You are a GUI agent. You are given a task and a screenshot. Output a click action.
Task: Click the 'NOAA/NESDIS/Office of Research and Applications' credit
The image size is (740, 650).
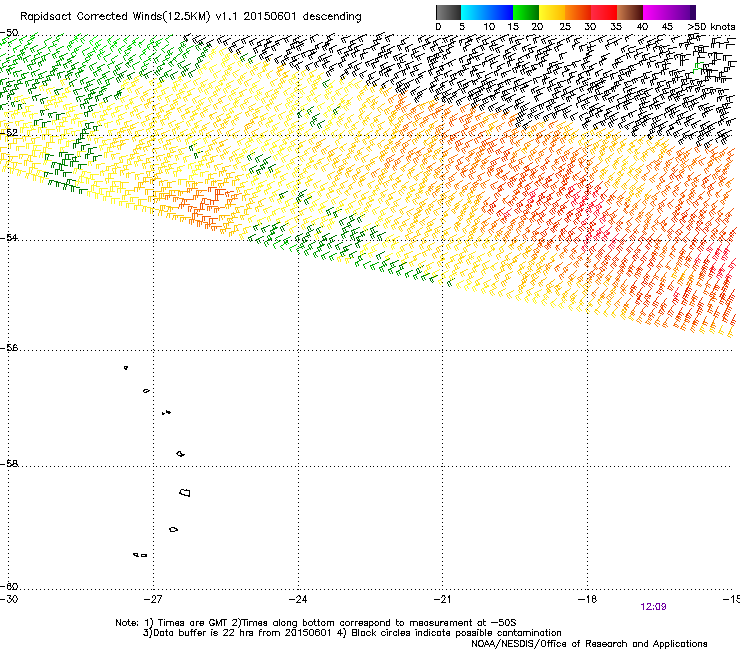pyautogui.click(x=589, y=644)
